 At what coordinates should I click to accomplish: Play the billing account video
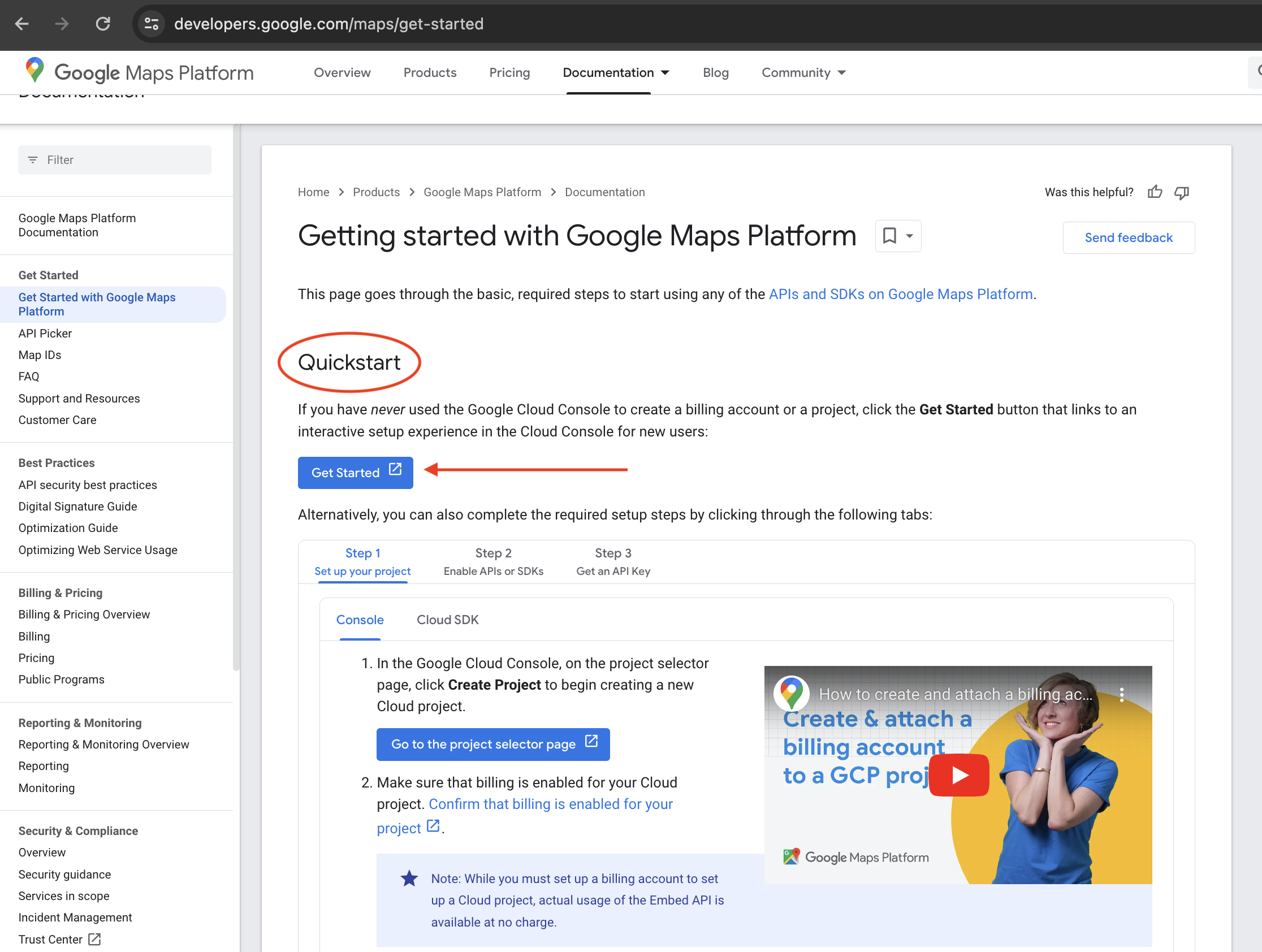tap(958, 775)
